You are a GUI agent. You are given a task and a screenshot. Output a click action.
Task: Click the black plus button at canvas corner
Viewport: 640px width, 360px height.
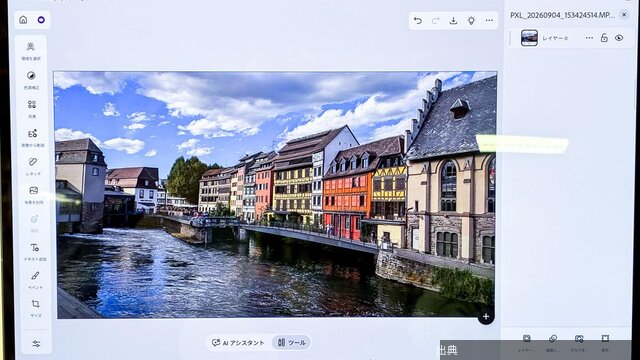point(486,317)
